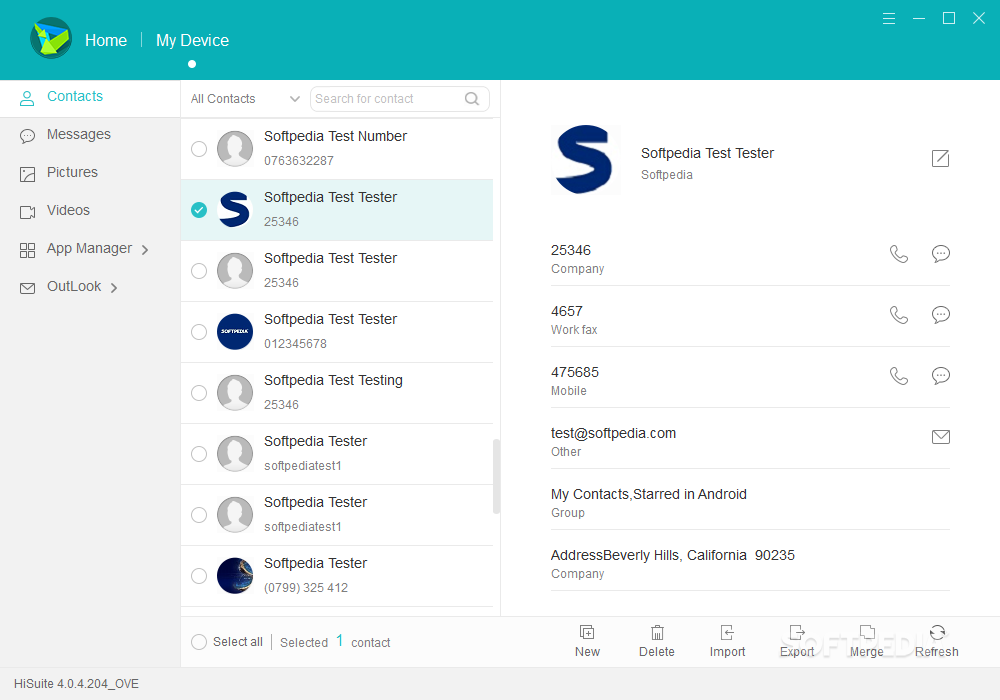Toggle the Select all checkbox
Viewport: 1000px width, 700px height.
[x=199, y=641]
